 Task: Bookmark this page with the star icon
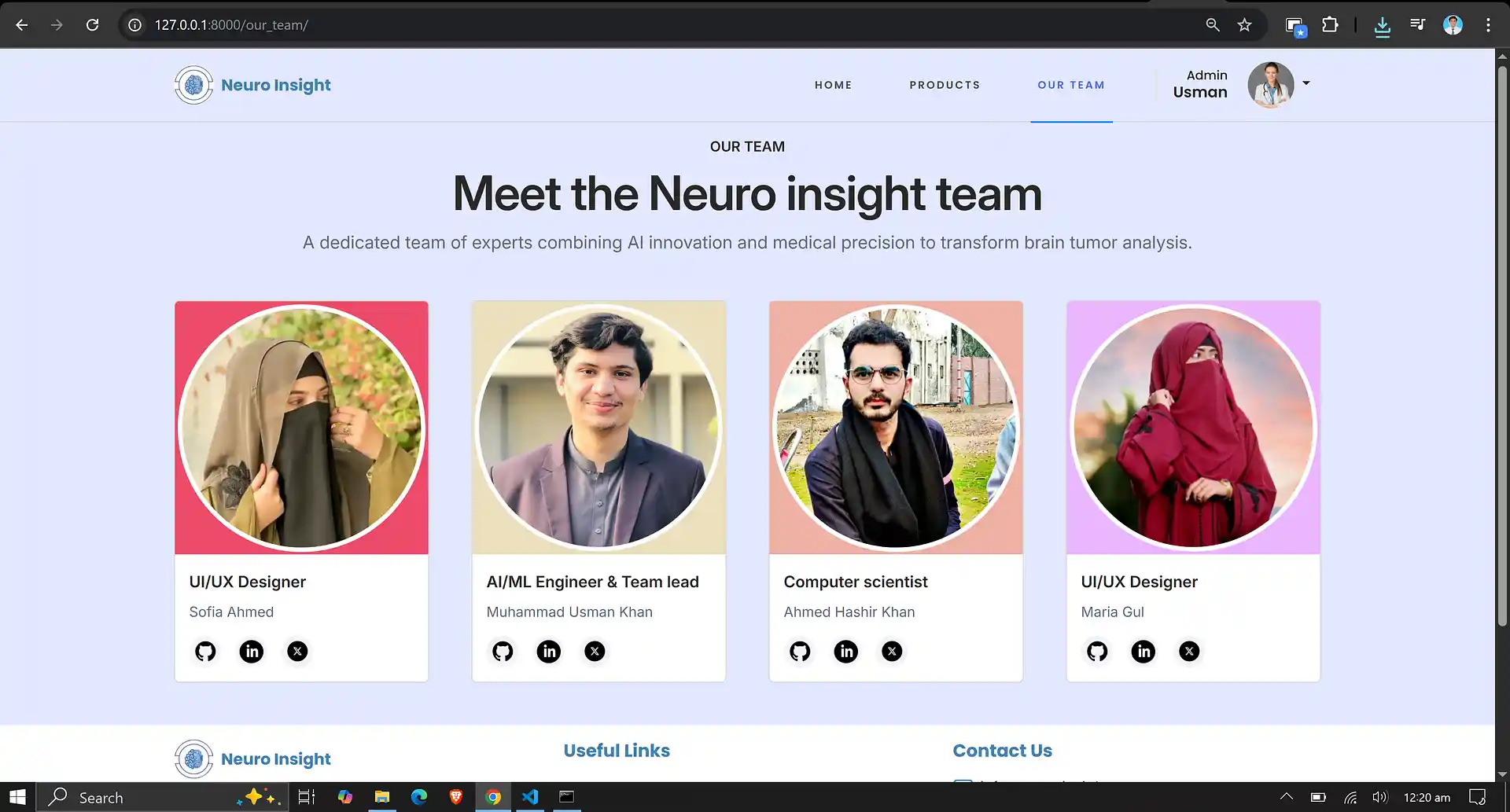pyautogui.click(x=1245, y=24)
